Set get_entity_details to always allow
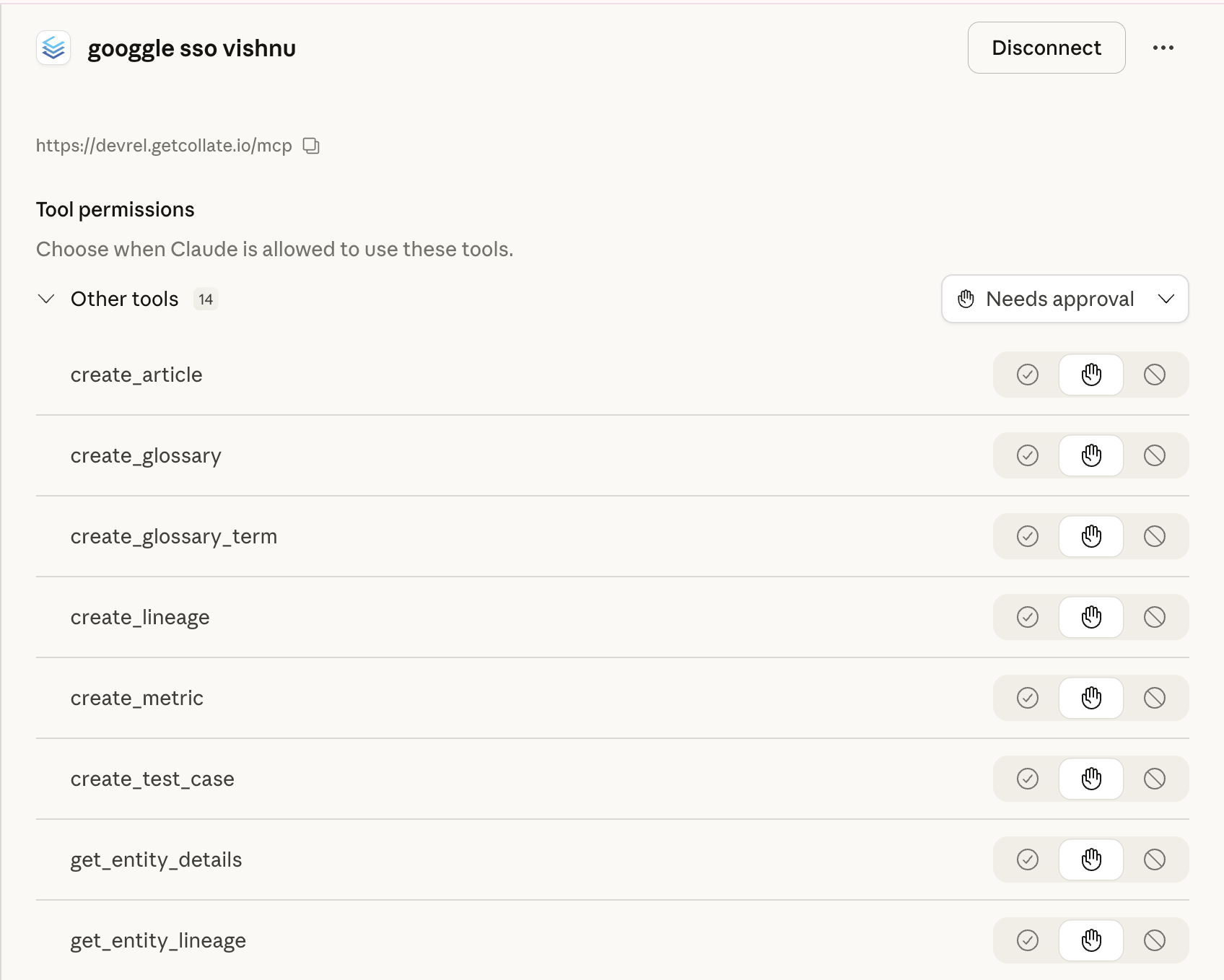 (x=1028, y=859)
